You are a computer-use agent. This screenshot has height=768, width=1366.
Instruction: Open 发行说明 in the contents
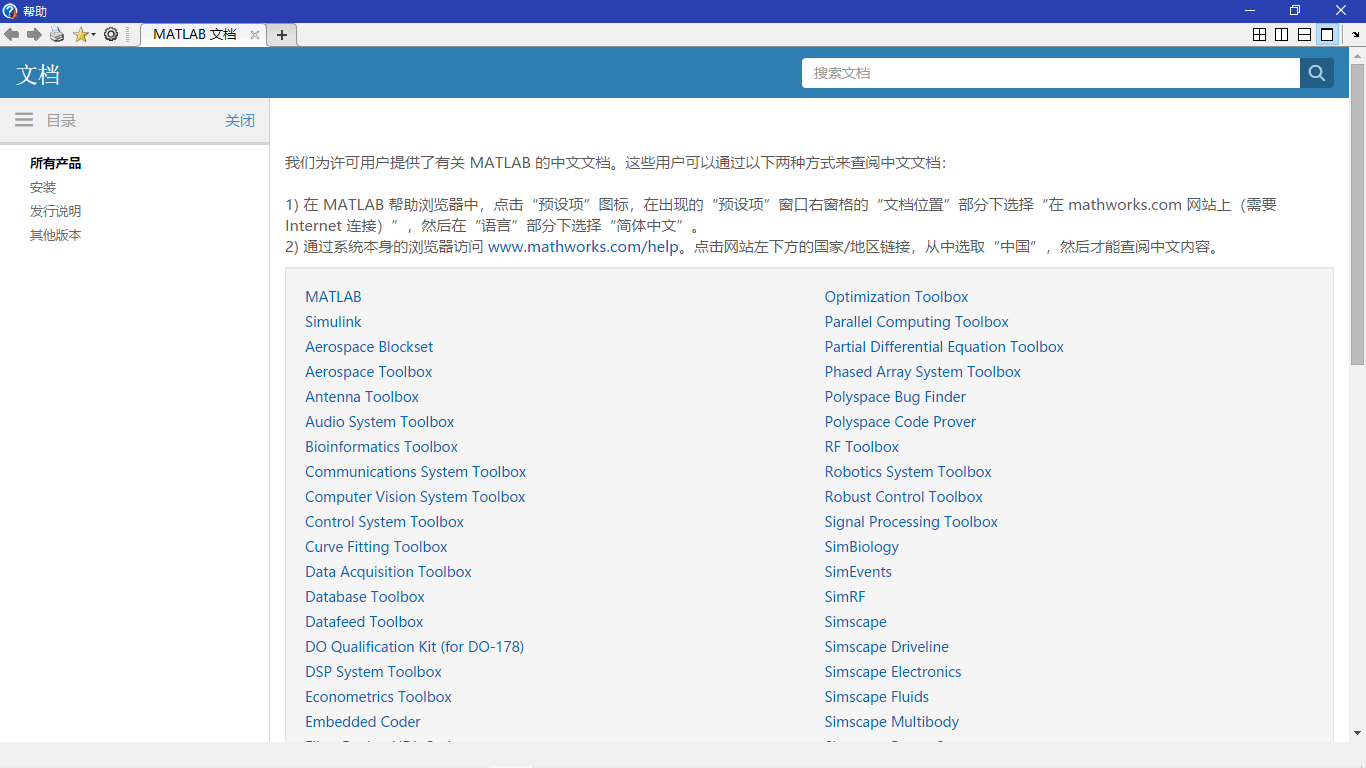[56, 211]
